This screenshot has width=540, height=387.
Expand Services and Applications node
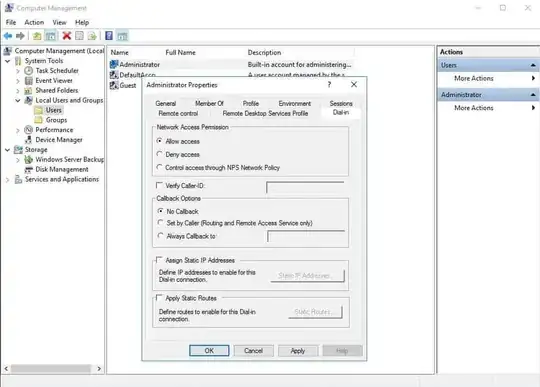pos(7,180)
